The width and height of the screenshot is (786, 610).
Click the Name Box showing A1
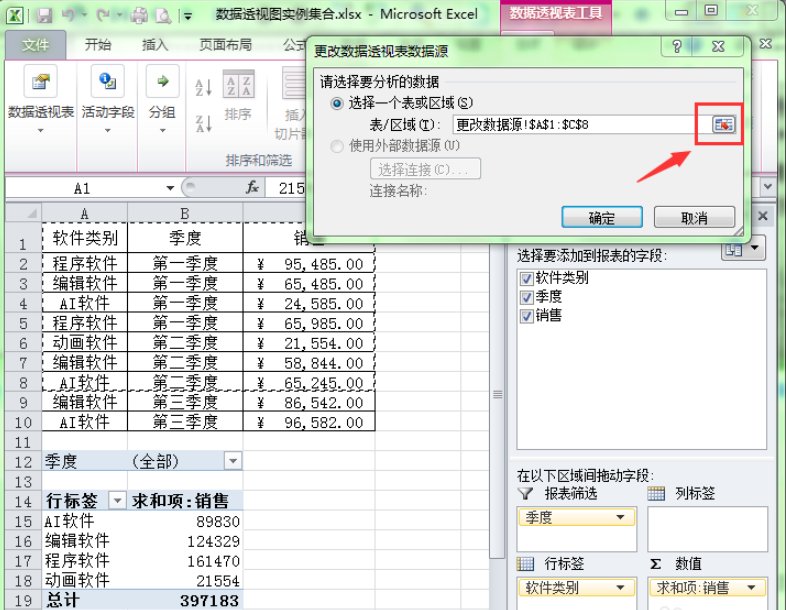coord(83,188)
